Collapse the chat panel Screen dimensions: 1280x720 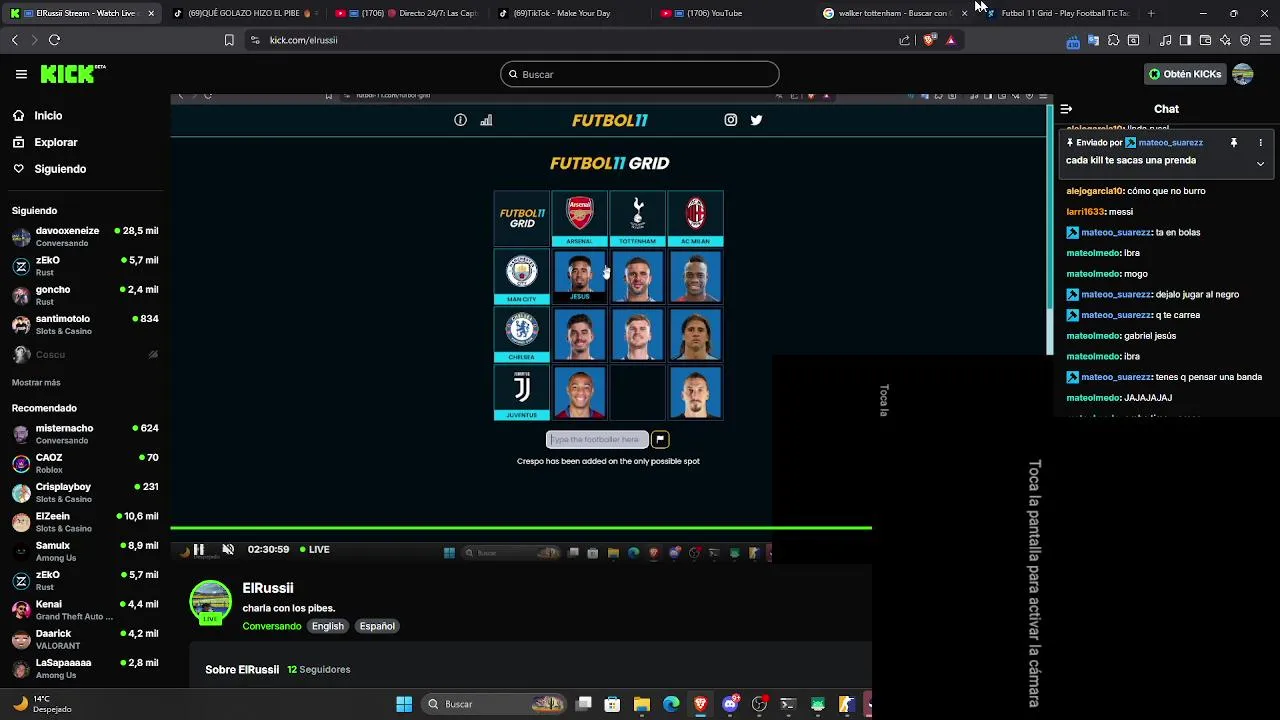1066,109
